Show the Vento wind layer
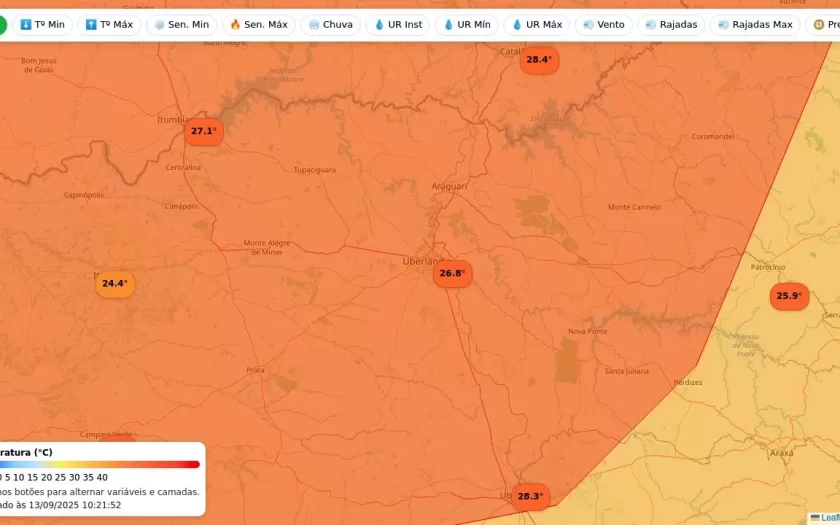Image resolution: width=840 pixels, height=525 pixels. (603, 24)
